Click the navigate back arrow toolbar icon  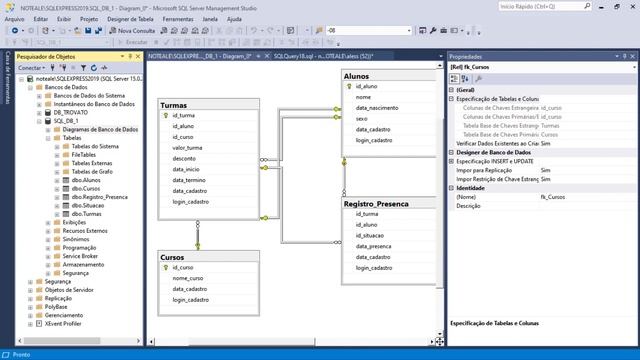click(x=15, y=31)
